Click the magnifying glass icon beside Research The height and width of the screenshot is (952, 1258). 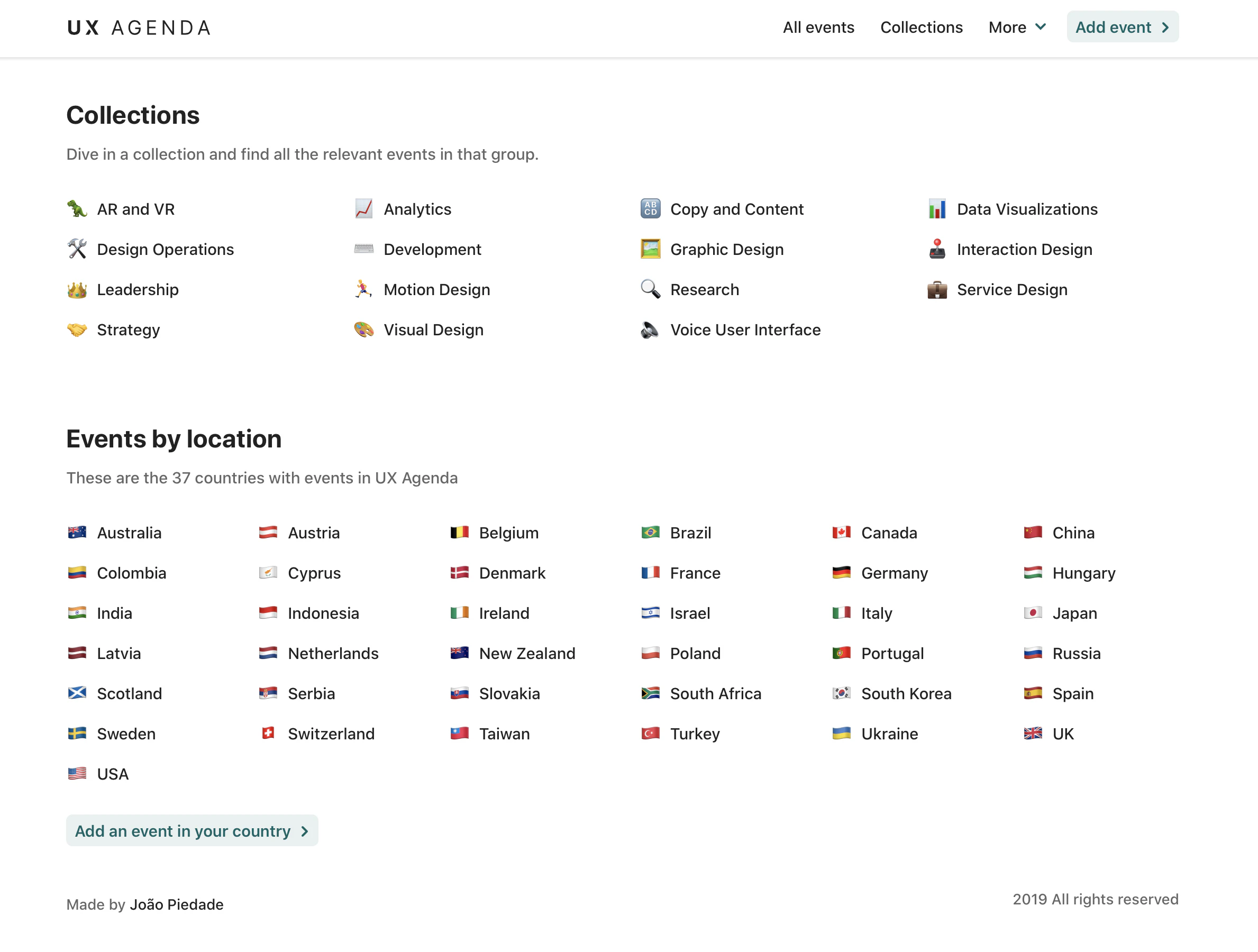point(650,289)
